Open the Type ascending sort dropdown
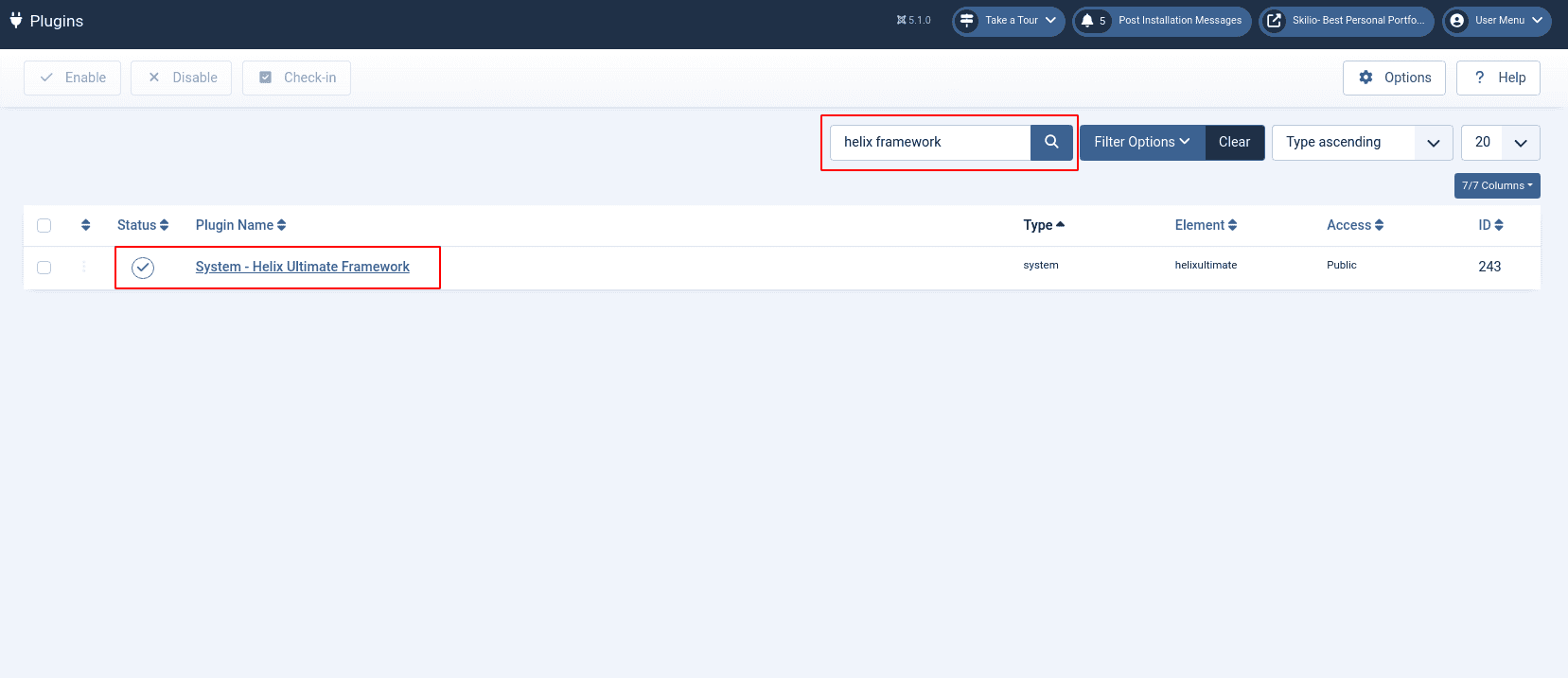This screenshot has width=1568, height=678. [x=1361, y=142]
